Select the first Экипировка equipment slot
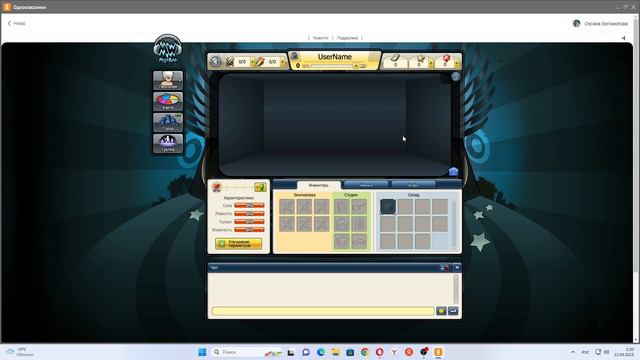Screen dimensions: 640x360 [287, 207]
